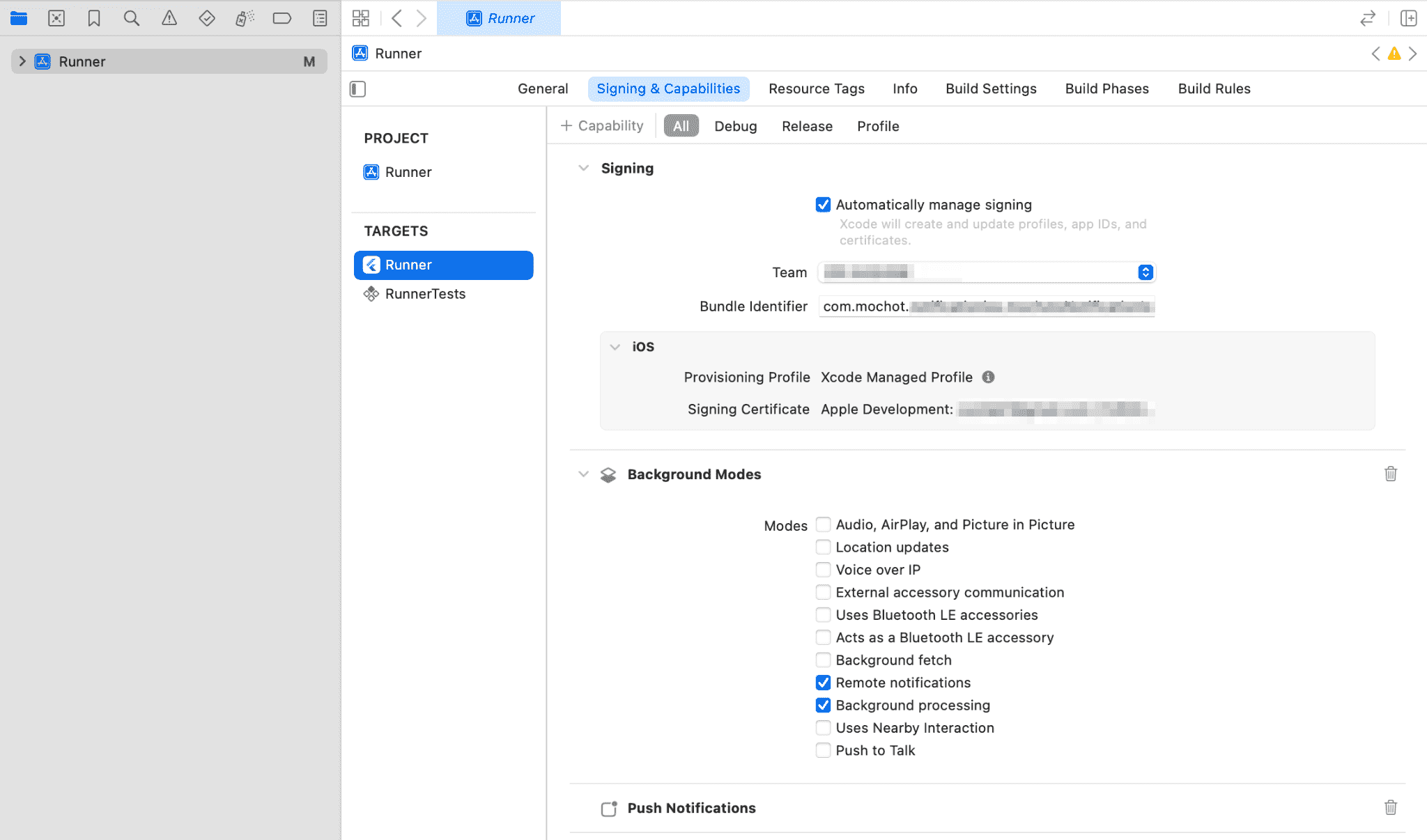Image resolution: width=1427 pixels, height=840 pixels.
Task: Go forward with the right chevron
Action: (x=422, y=18)
